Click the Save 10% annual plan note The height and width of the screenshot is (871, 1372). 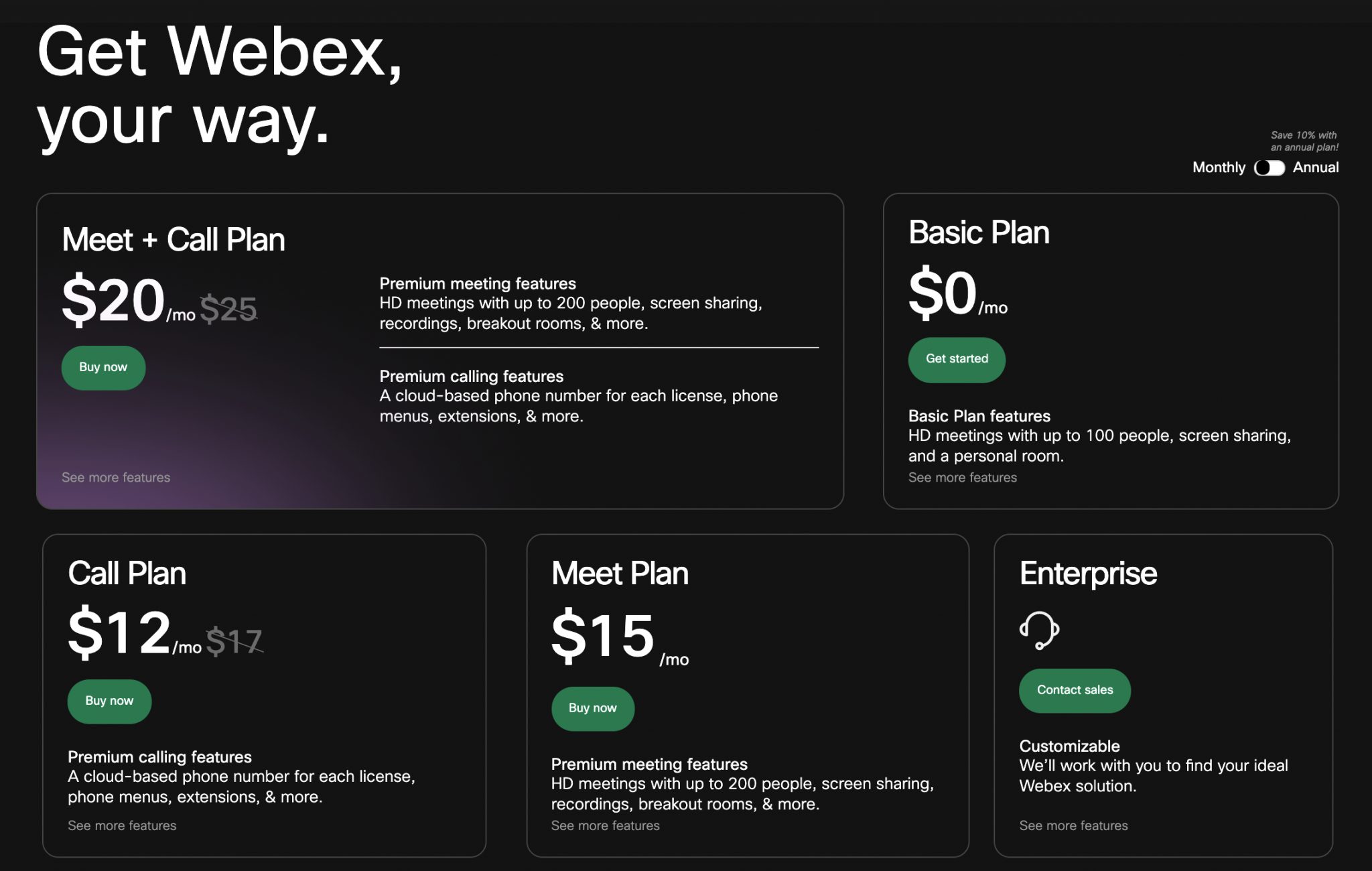click(x=1304, y=139)
